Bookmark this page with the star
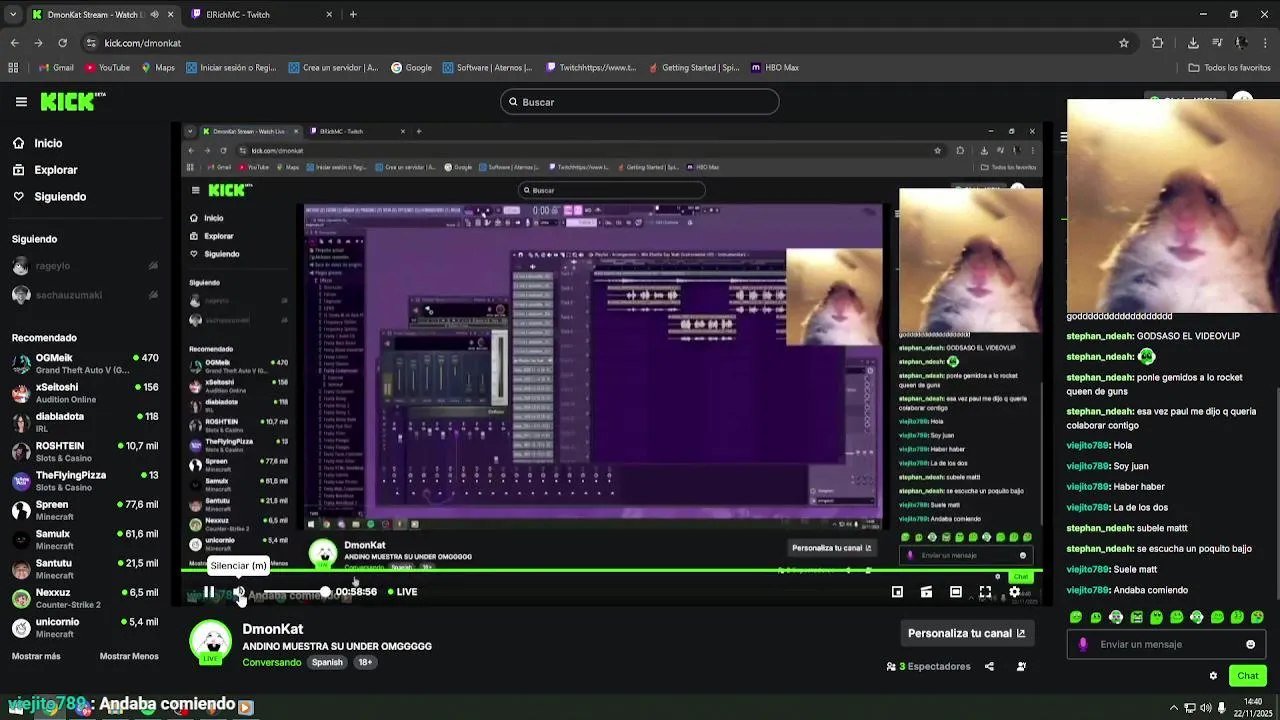1280x720 pixels. click(x=1124, y=43)
